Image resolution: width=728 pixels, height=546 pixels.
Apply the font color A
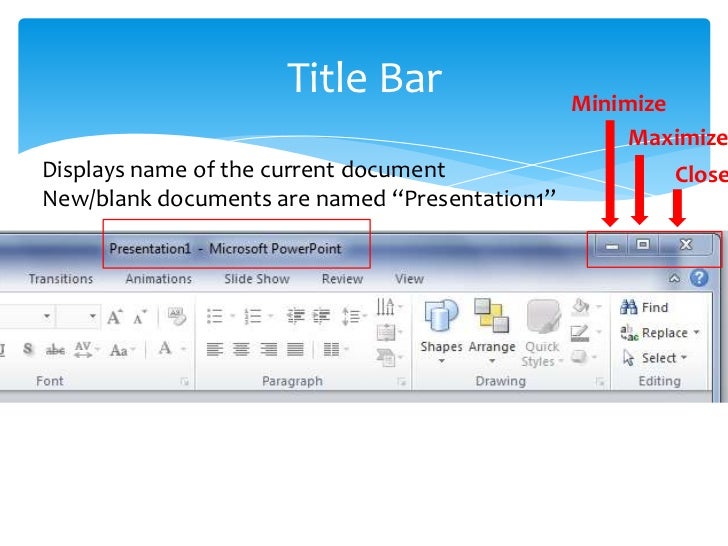pos(165,348)
